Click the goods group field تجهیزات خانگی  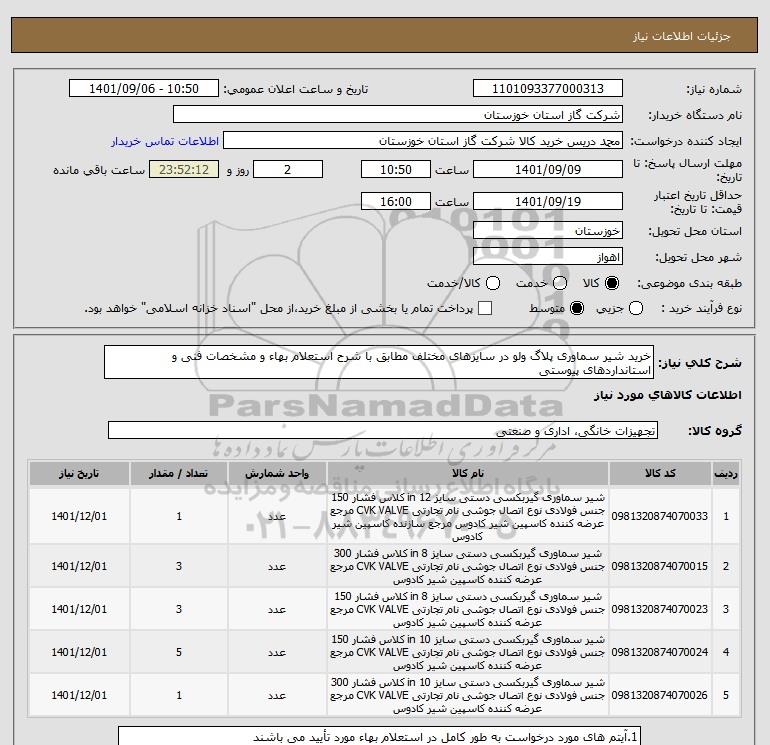[383, 430]
